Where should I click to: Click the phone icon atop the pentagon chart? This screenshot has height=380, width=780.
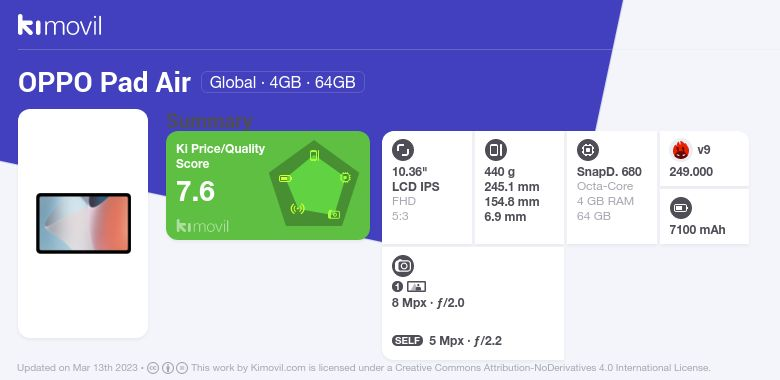[314, 155]
